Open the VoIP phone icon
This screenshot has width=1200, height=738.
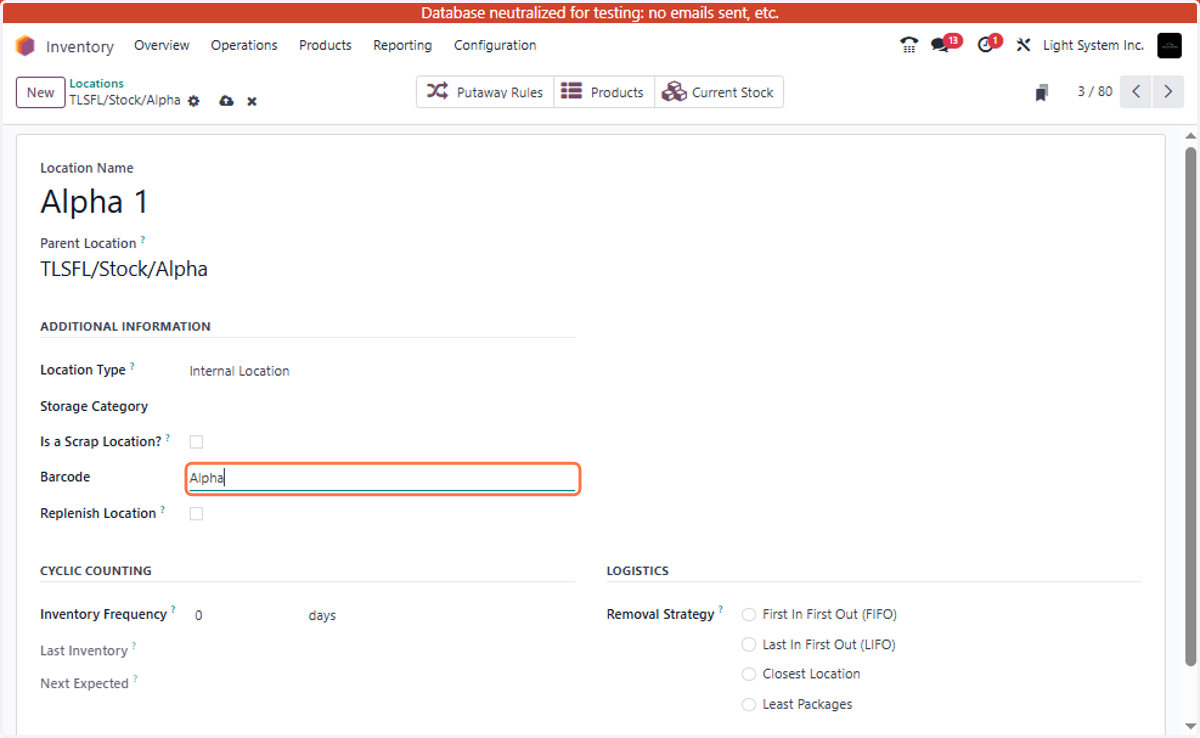click(x=908, y=45)
